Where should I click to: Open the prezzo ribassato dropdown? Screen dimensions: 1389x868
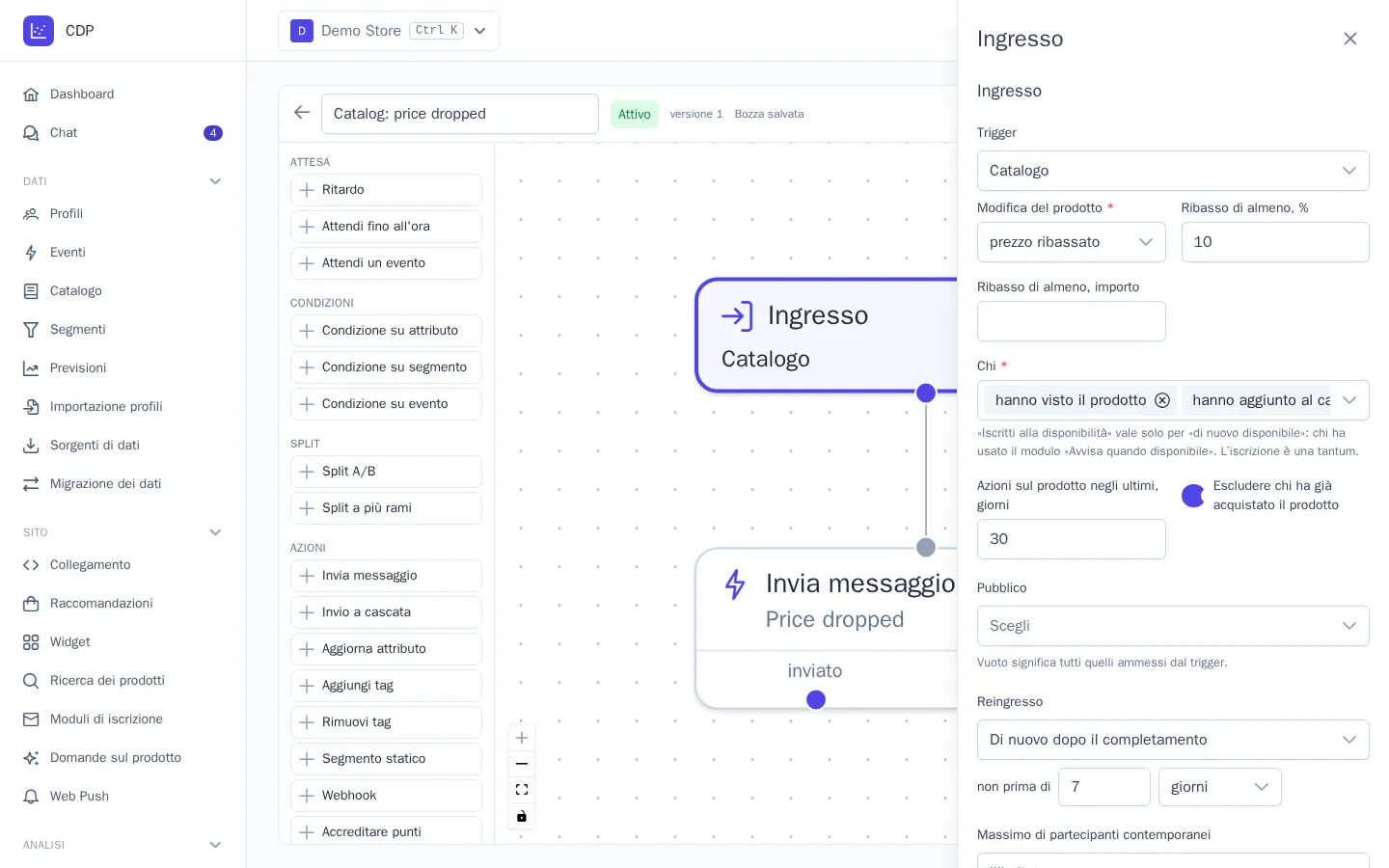click(1071, 242)
